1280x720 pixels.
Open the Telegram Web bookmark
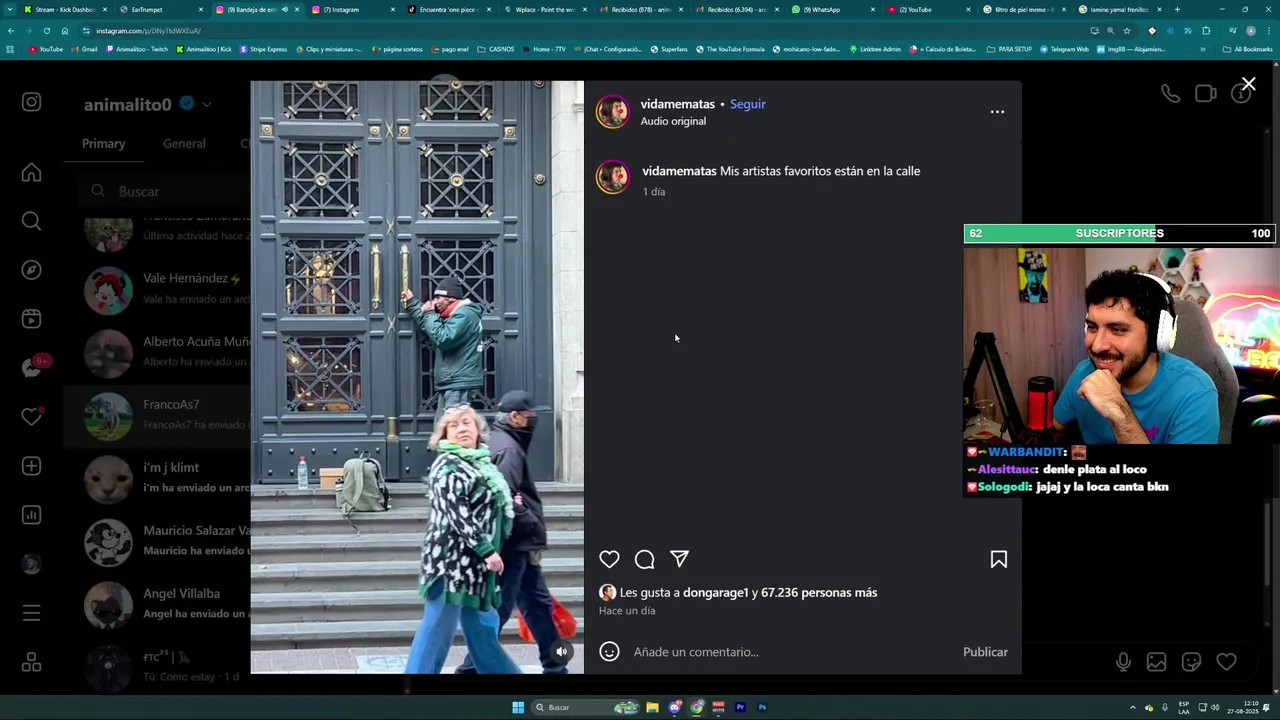click(x=1064, y=49)
